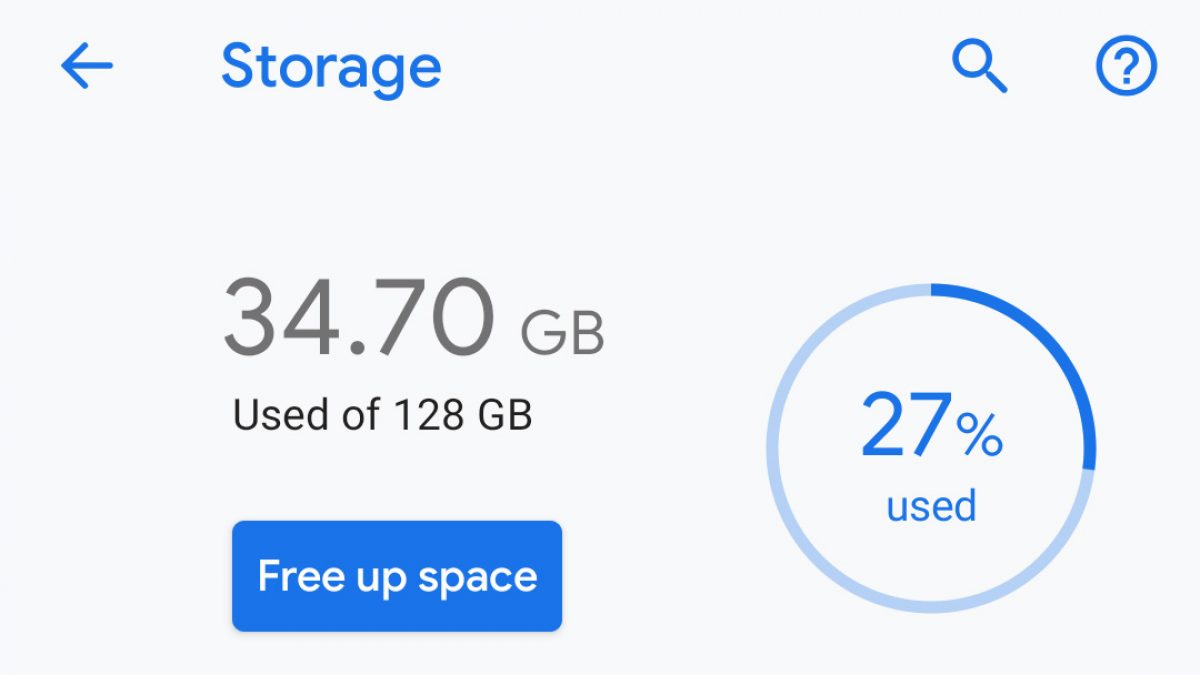This screenshot has height=675, width=1200.
Task: Click the Storage page title
Action: tap(331, 67)
